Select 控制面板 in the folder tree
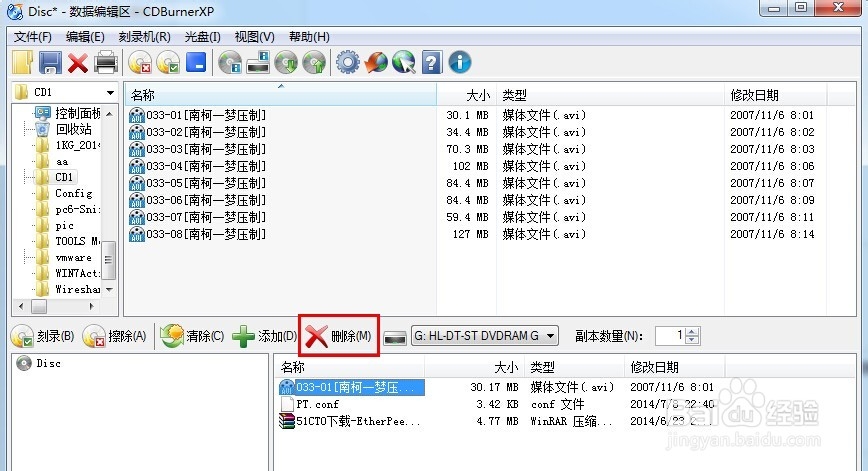Image resolution: width=868 pixels, height=471 pixels. point(78,113)
